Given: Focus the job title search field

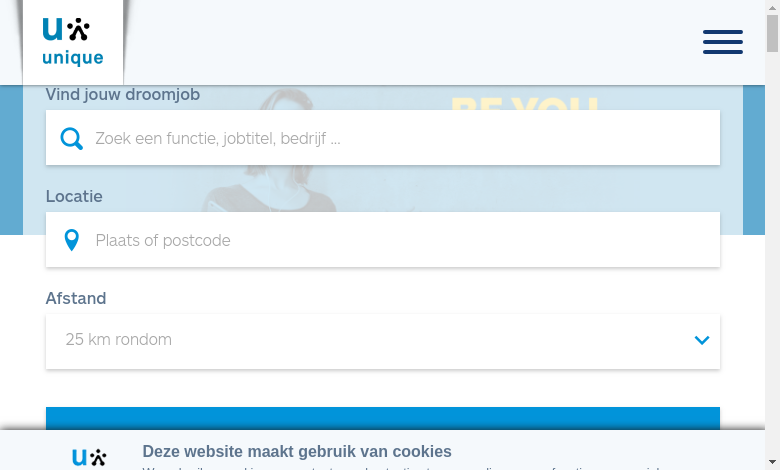Looking at the screenshot, I should click(x=383, y=138).
